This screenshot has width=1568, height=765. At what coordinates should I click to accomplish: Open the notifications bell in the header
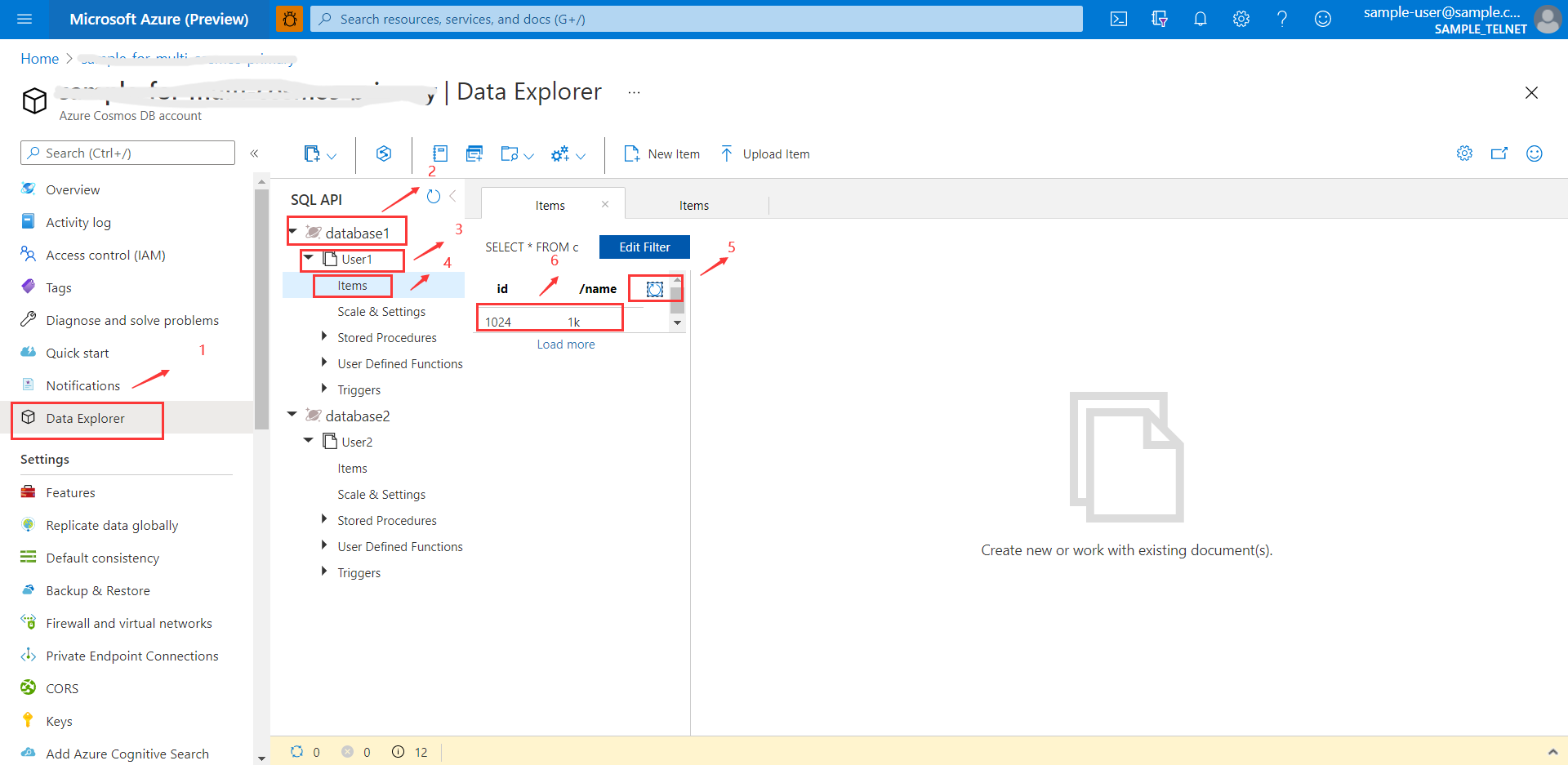coord(1200,19)
